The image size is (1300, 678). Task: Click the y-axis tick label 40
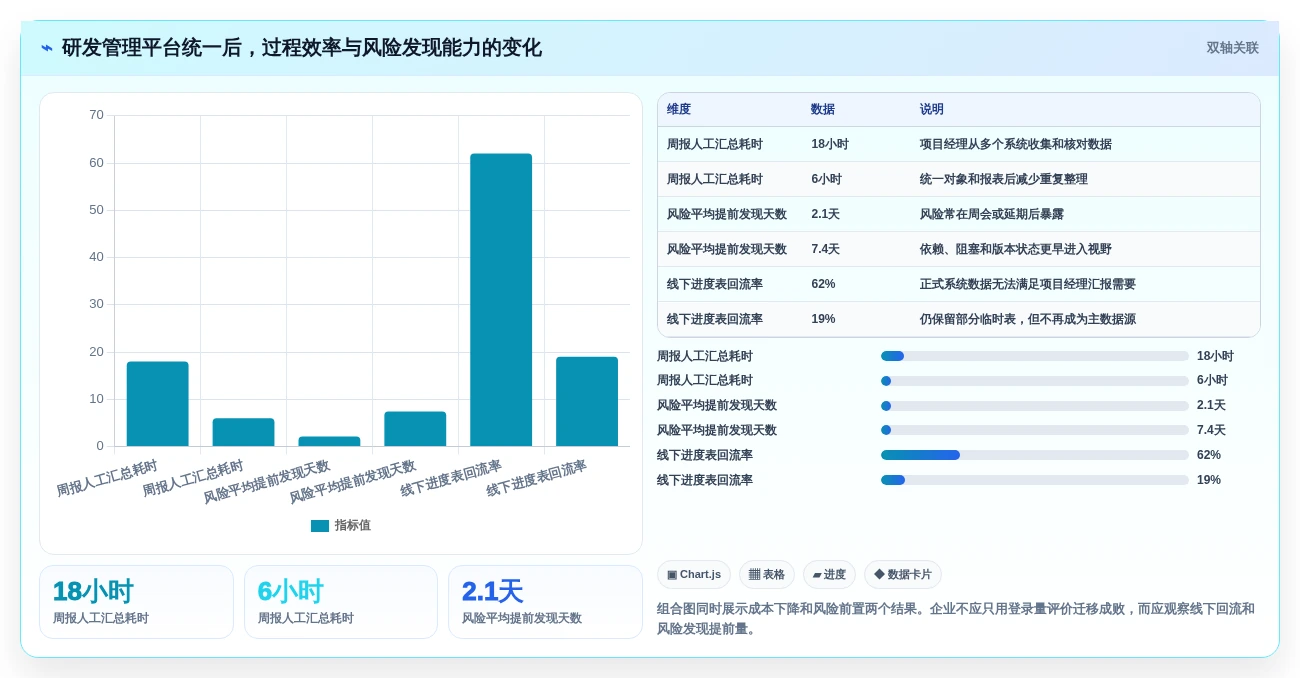tap(96, 257)
